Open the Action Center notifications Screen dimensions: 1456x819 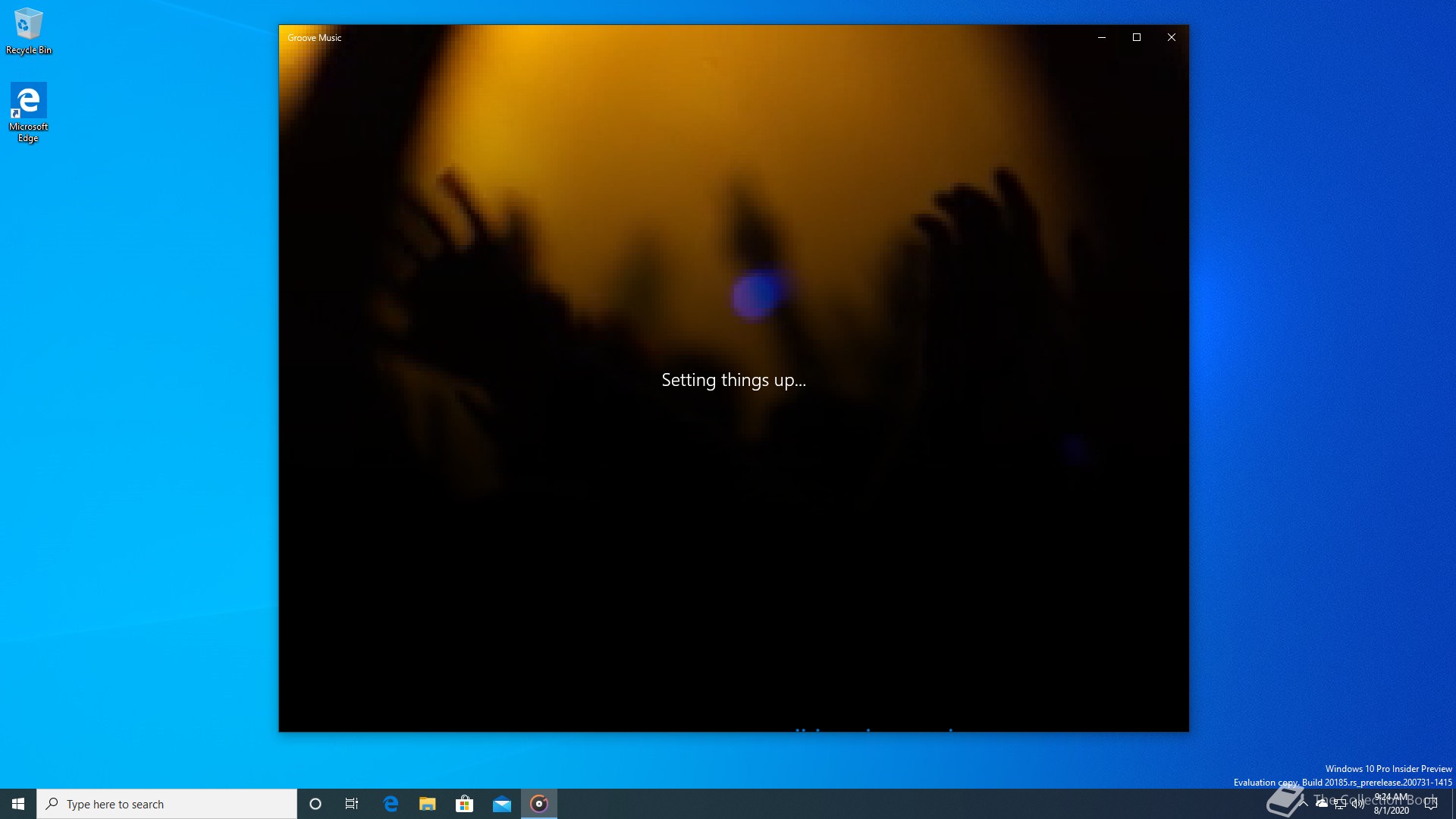(x=1431, y=804)
